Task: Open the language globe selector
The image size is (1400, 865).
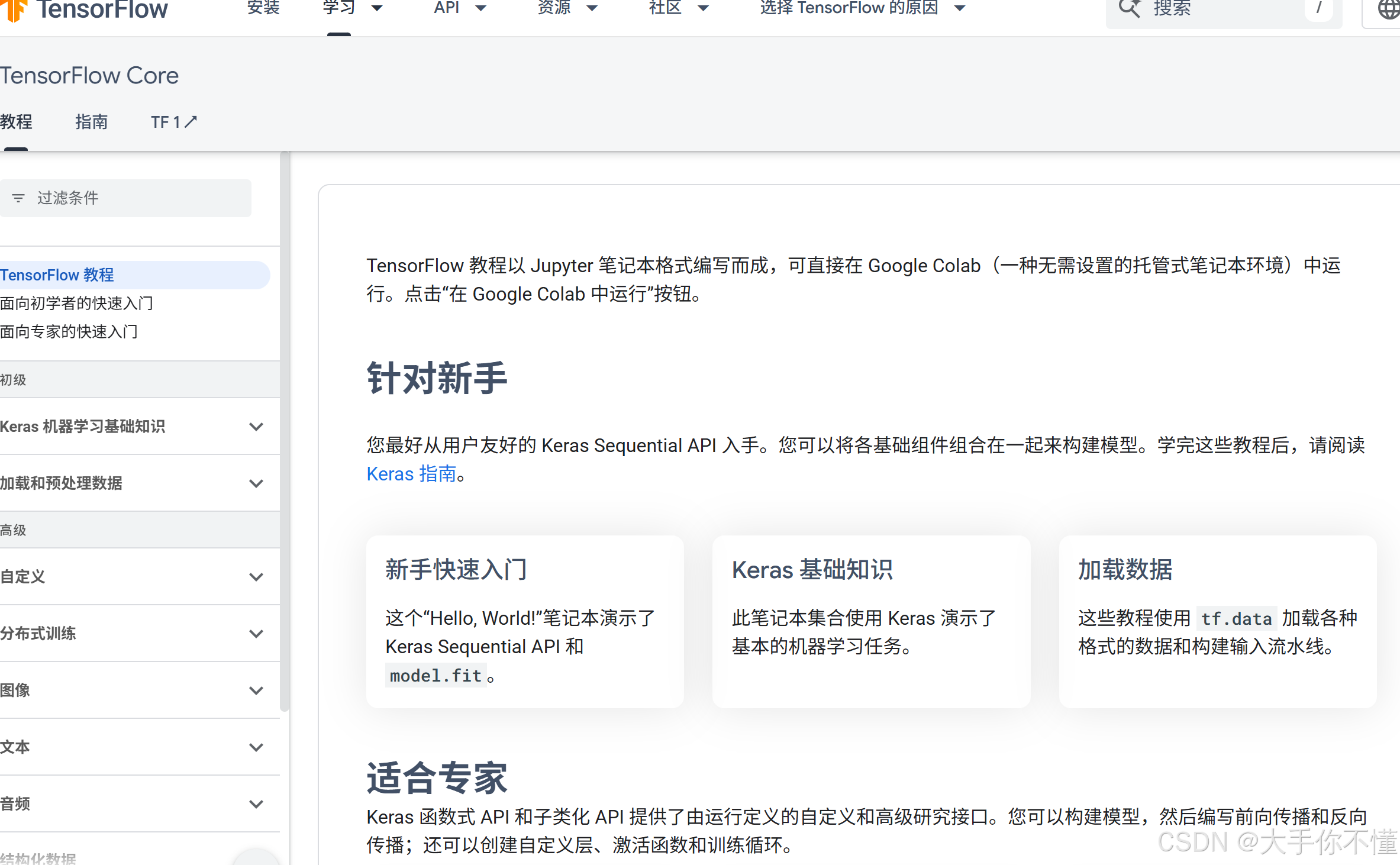Action: point(1388,9)
